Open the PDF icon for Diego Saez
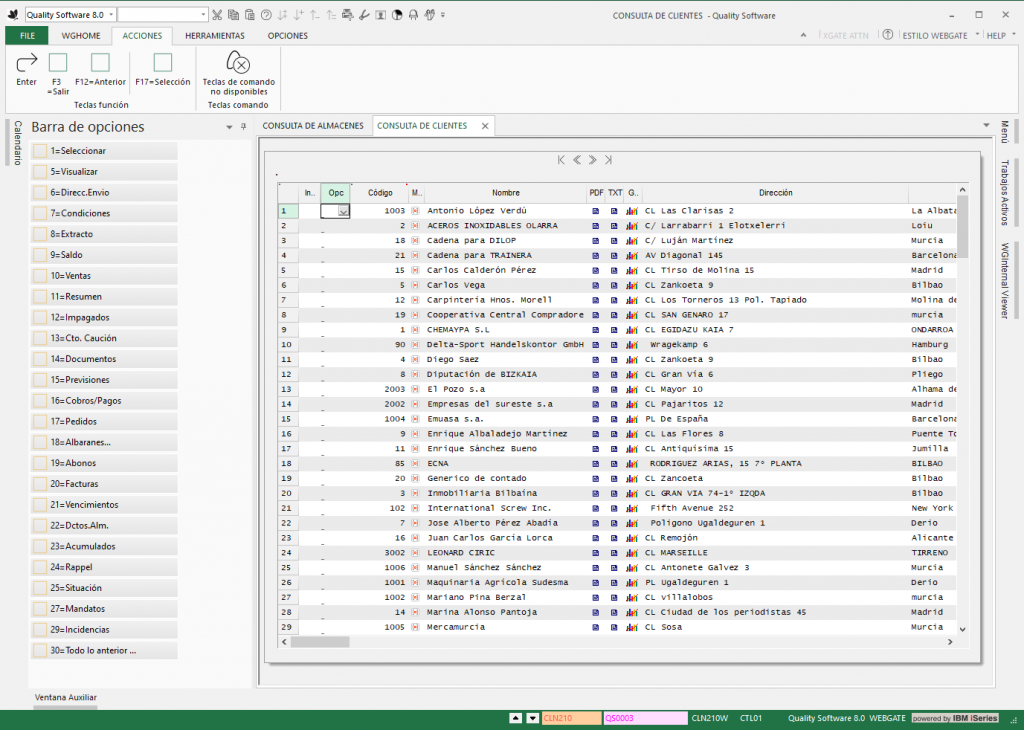 coord(596,360)
